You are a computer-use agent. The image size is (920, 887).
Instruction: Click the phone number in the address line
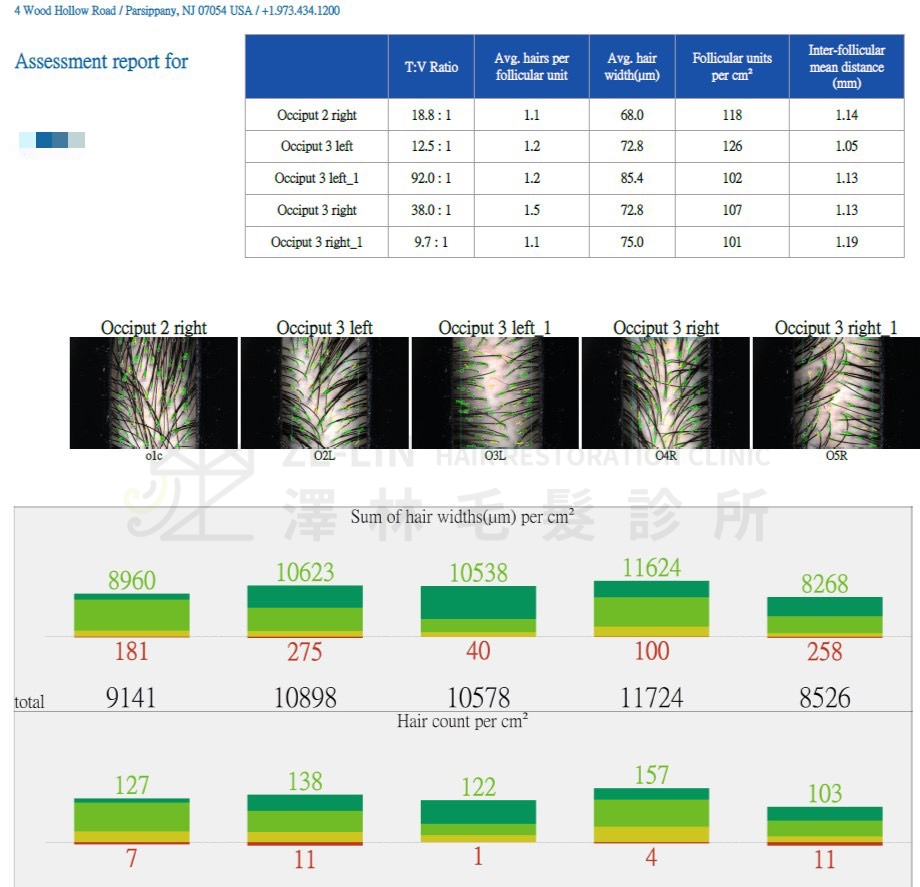300,10
